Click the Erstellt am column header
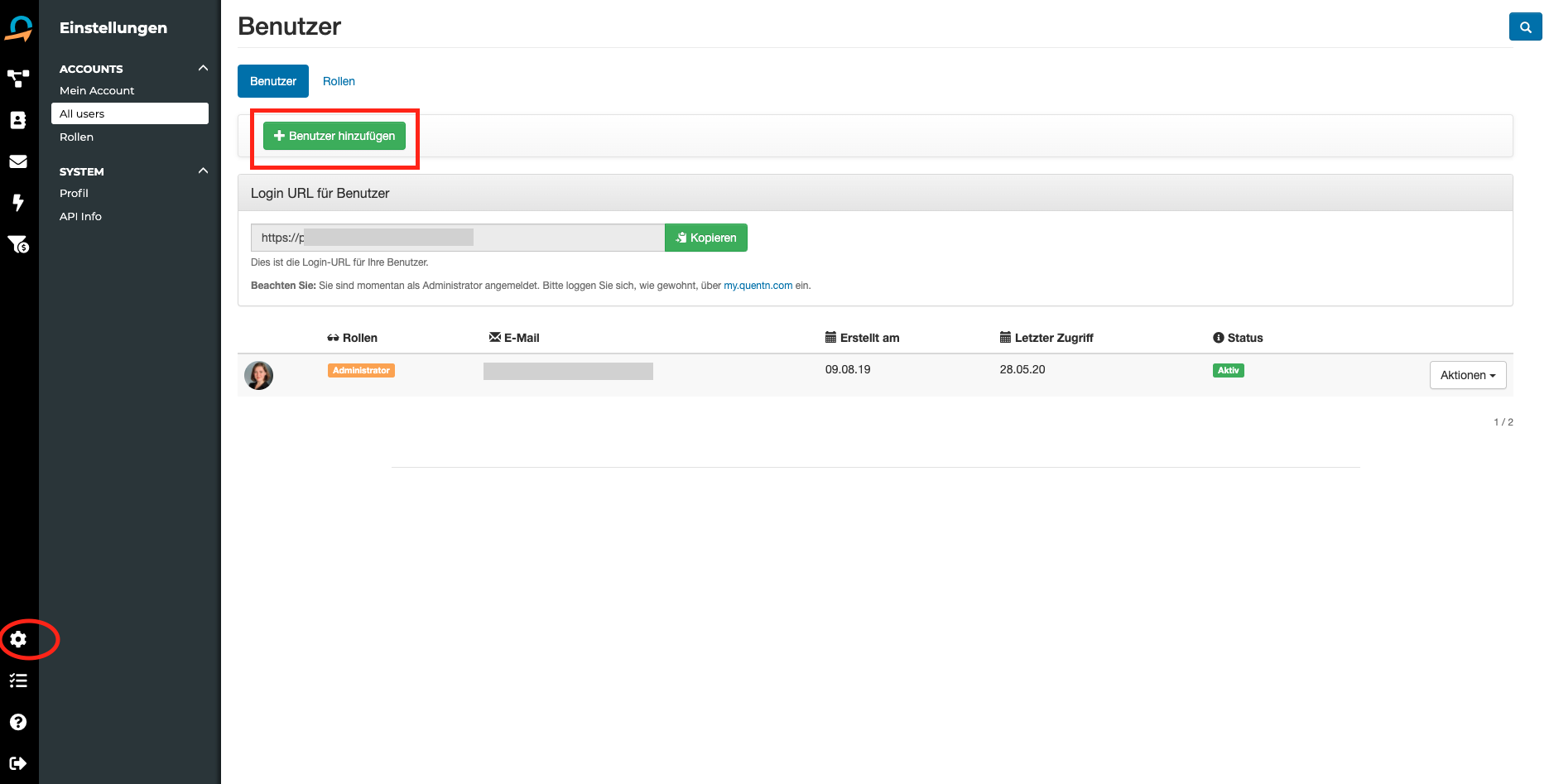 [862, 338]
